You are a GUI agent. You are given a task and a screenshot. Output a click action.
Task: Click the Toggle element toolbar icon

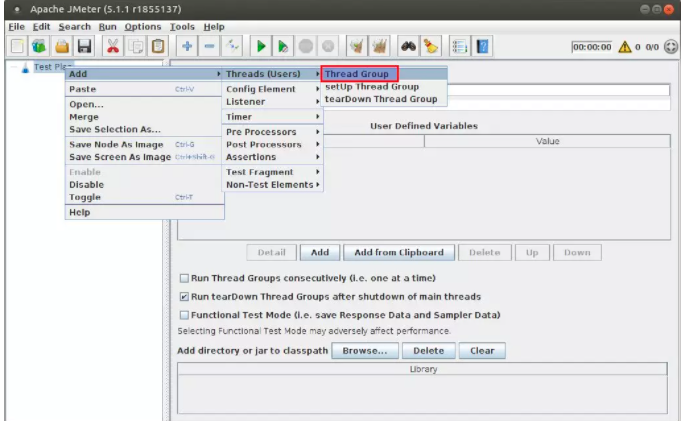[x=232, y=46]
